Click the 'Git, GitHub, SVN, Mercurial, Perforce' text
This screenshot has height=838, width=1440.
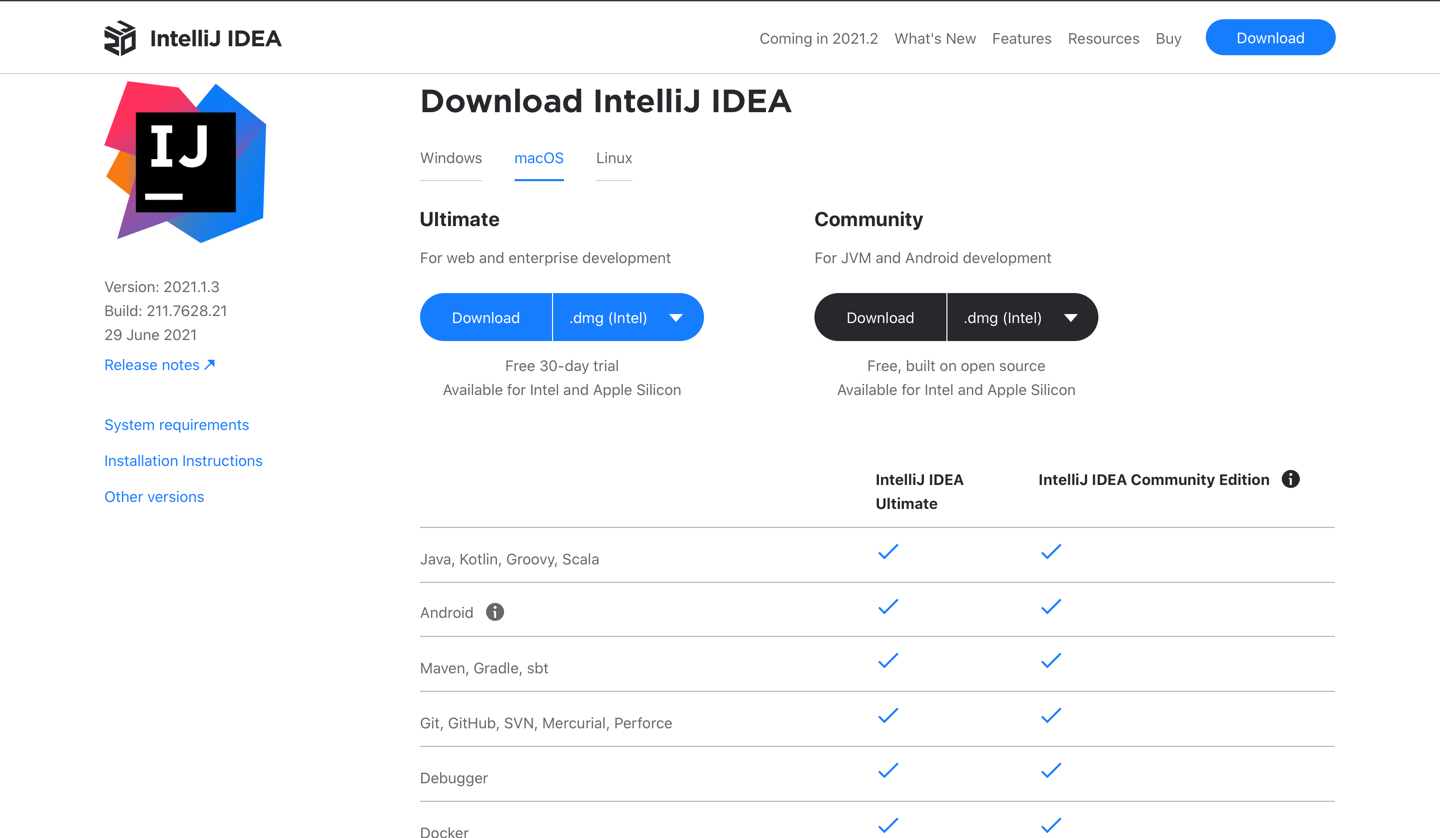[546, 723]
